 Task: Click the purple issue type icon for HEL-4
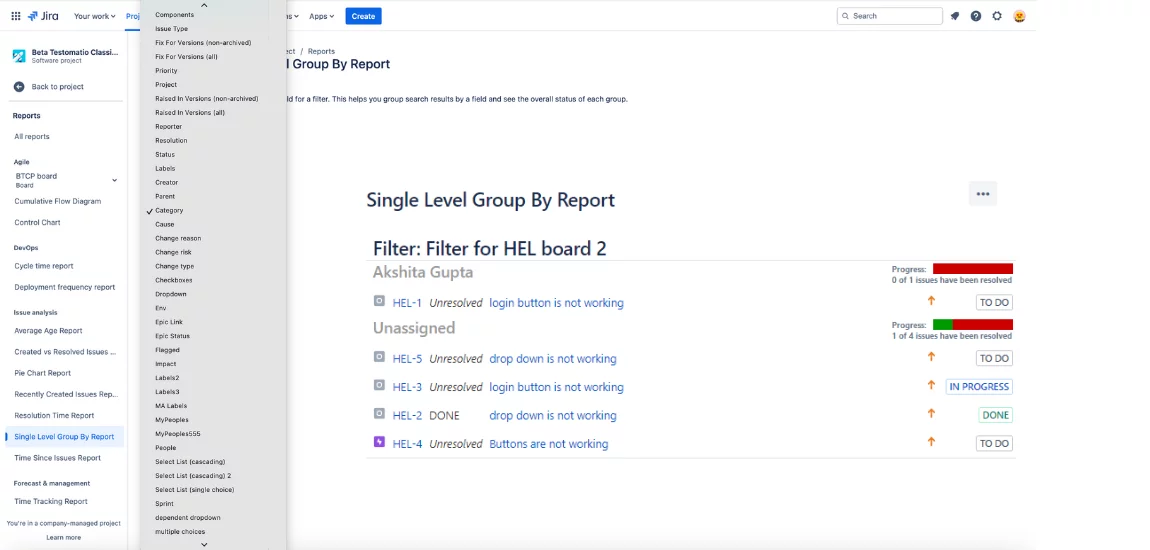tap(379, 442)
